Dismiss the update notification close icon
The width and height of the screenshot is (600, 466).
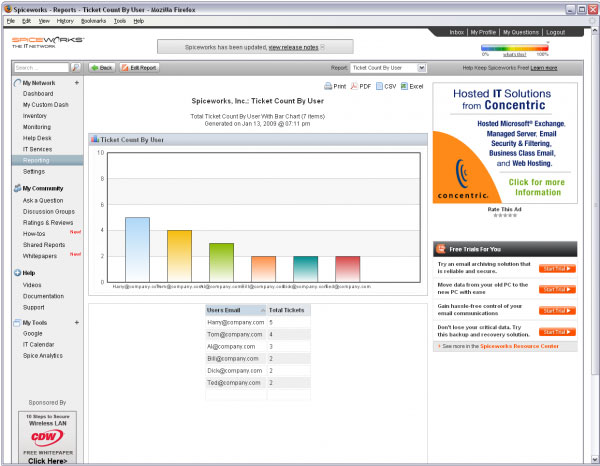coord(323,47)
